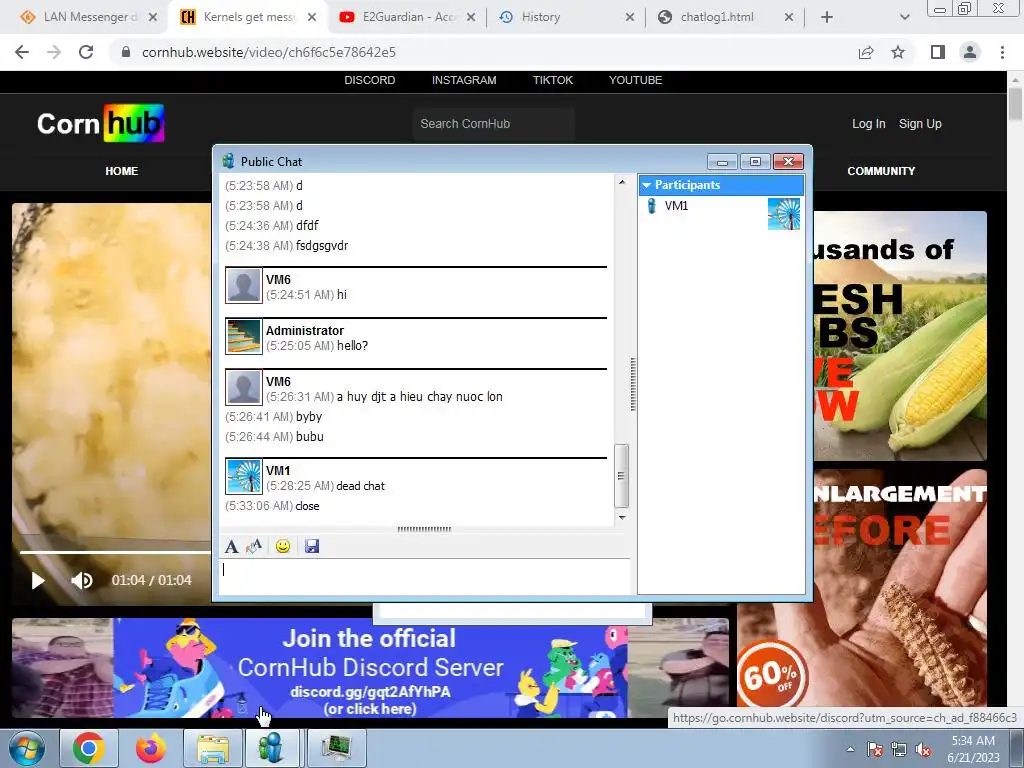Image resolution: width=1024 pixels, height=768 pixels.
Task: Open the HOME menu item
Action: pos(121,171)
